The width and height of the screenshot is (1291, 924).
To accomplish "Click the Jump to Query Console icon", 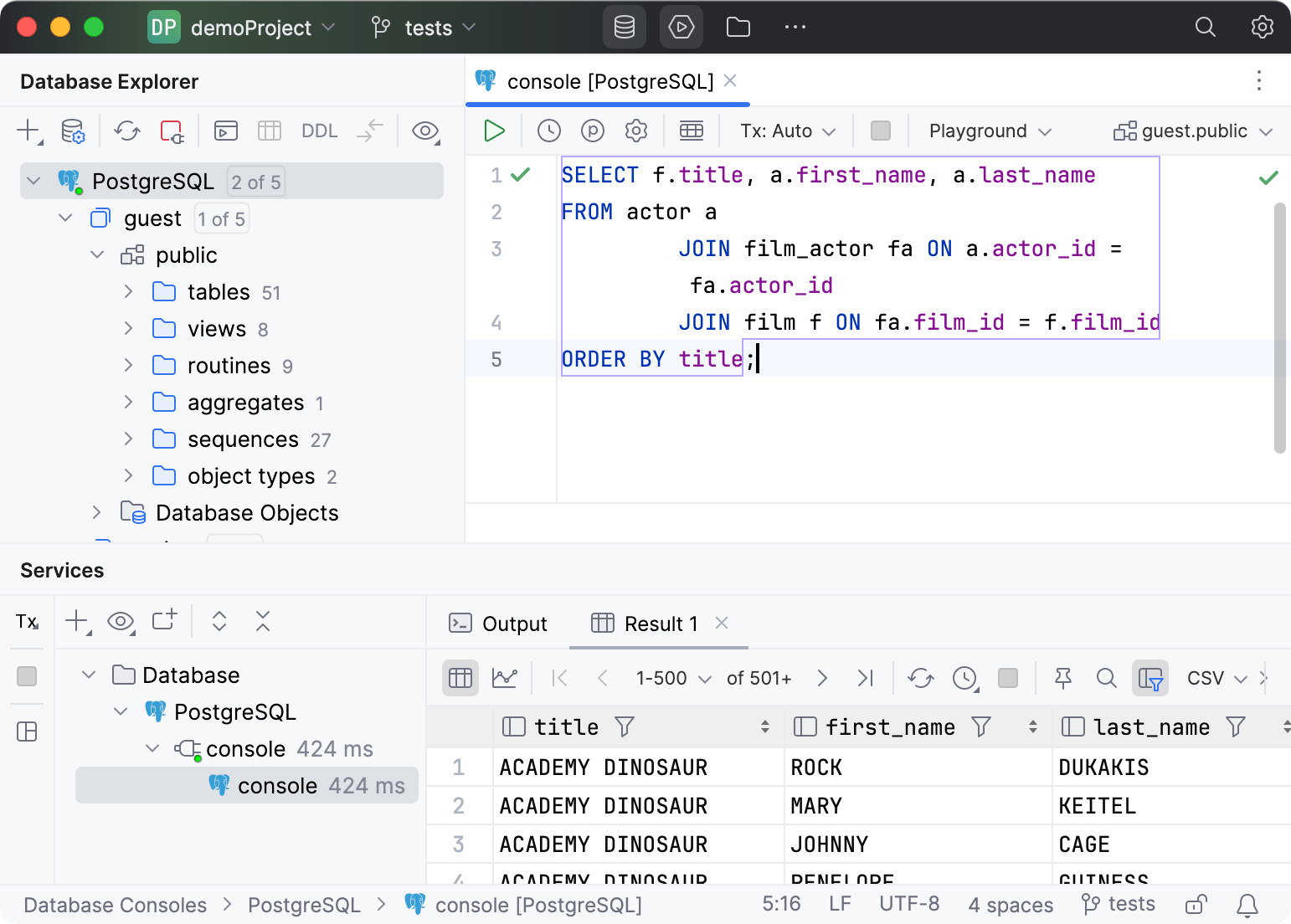I will [224, 131].
